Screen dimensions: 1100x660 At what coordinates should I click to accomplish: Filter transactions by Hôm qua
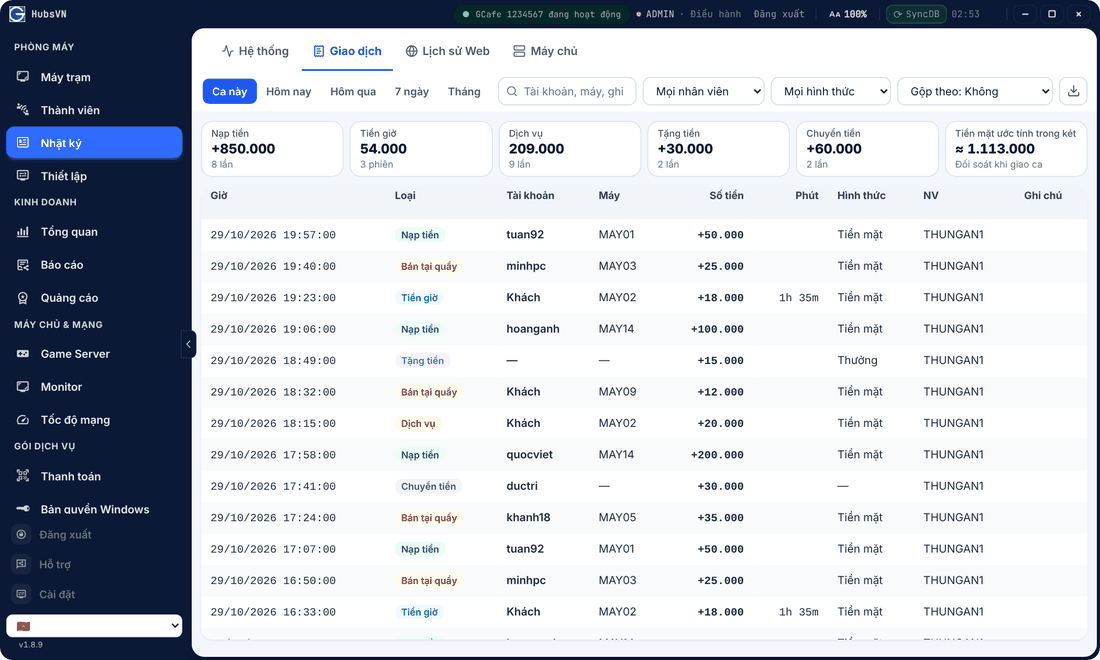coord(353,91)
